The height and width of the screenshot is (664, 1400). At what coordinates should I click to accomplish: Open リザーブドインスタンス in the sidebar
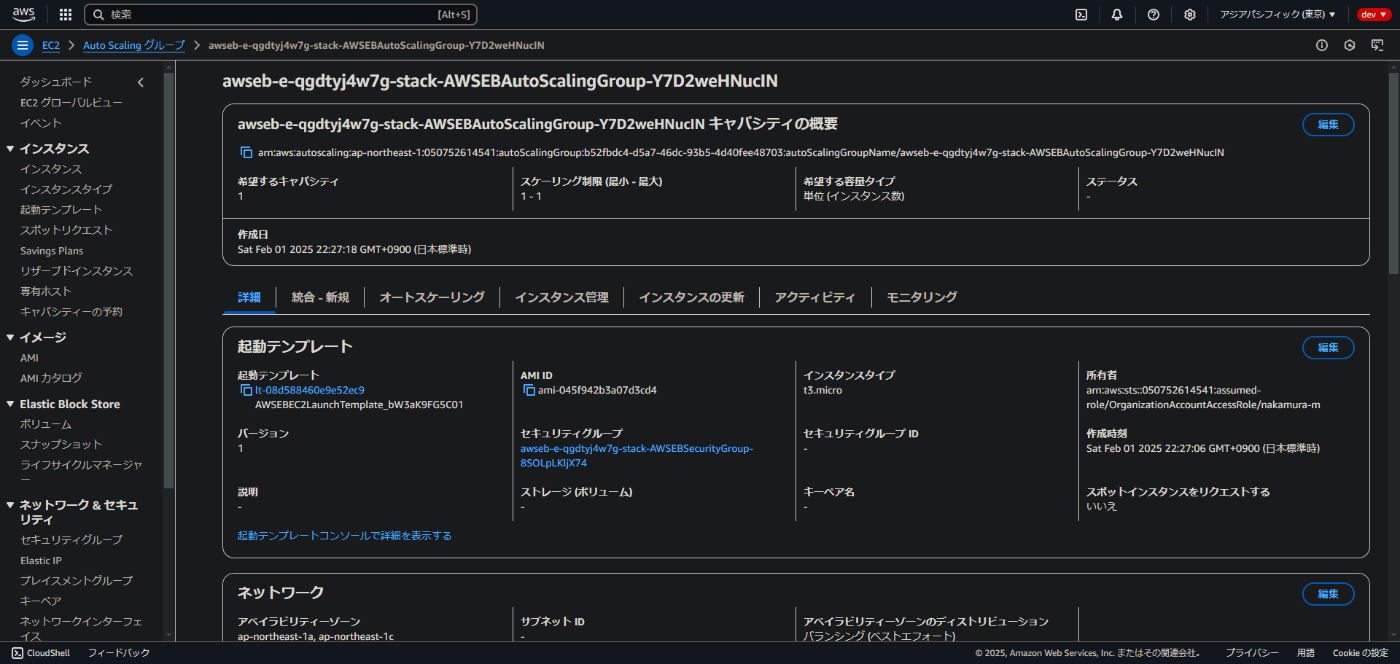coord(76,271)
